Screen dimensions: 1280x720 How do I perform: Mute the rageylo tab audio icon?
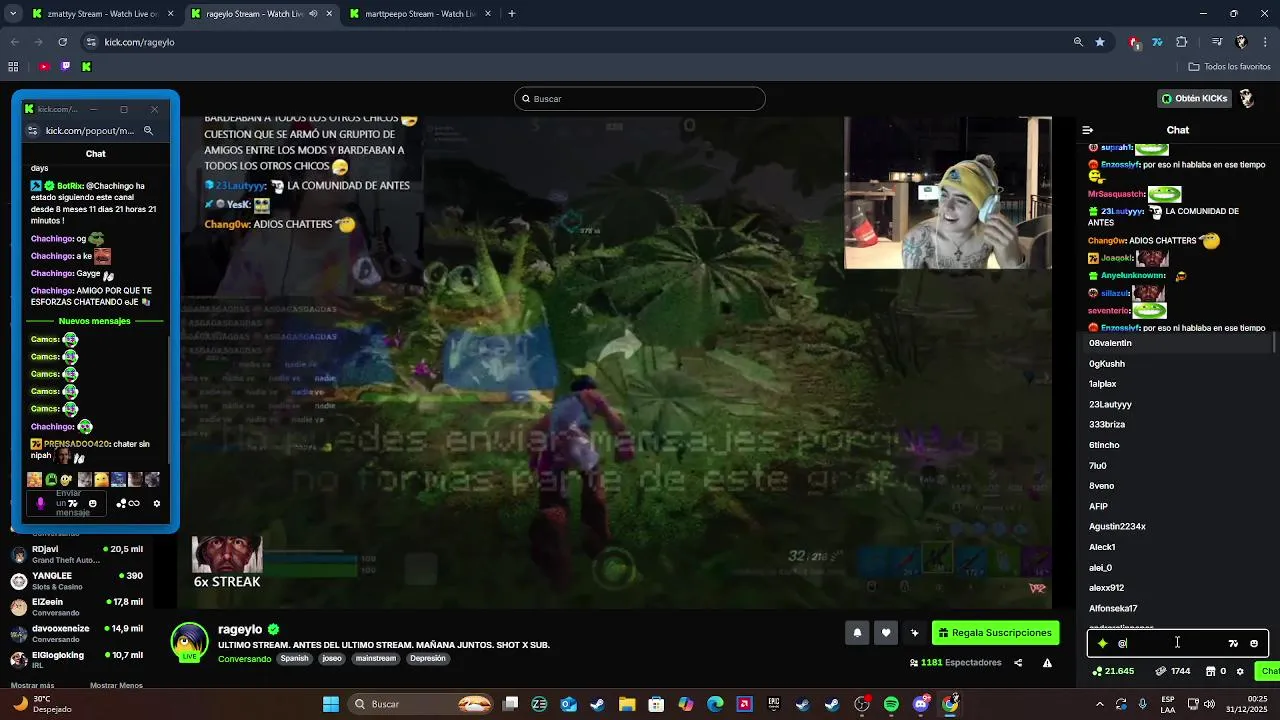click(313, 14)
